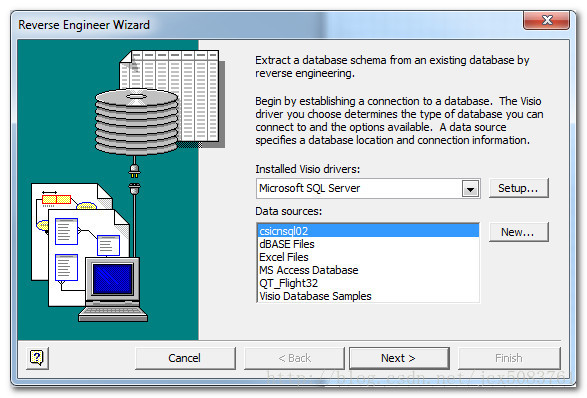
Task: Click the Finish button
Action: 509,358
